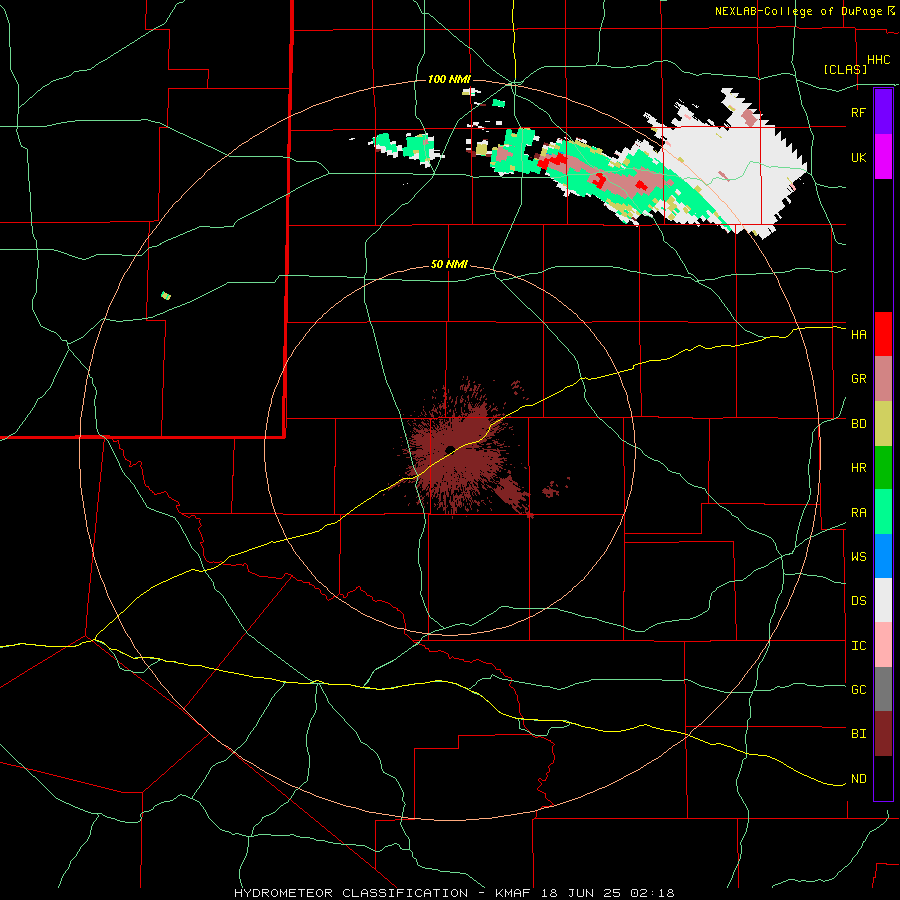Click the GC gray legend swatch

(883, 689)
